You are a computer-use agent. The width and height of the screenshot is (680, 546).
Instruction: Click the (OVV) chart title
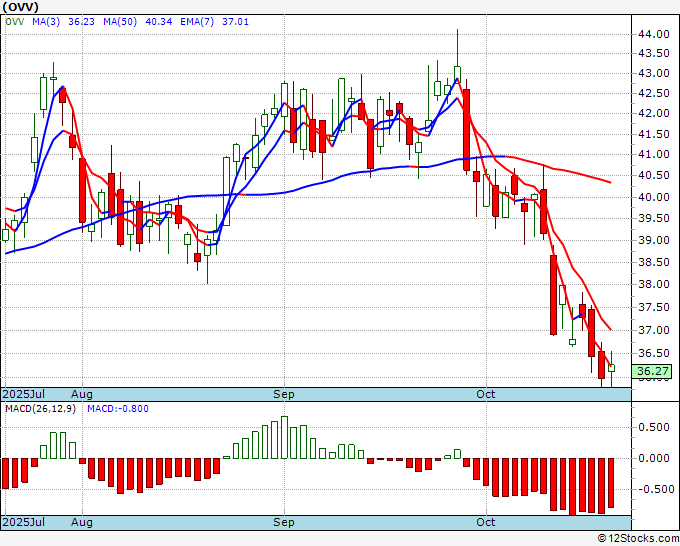(20, 7)
